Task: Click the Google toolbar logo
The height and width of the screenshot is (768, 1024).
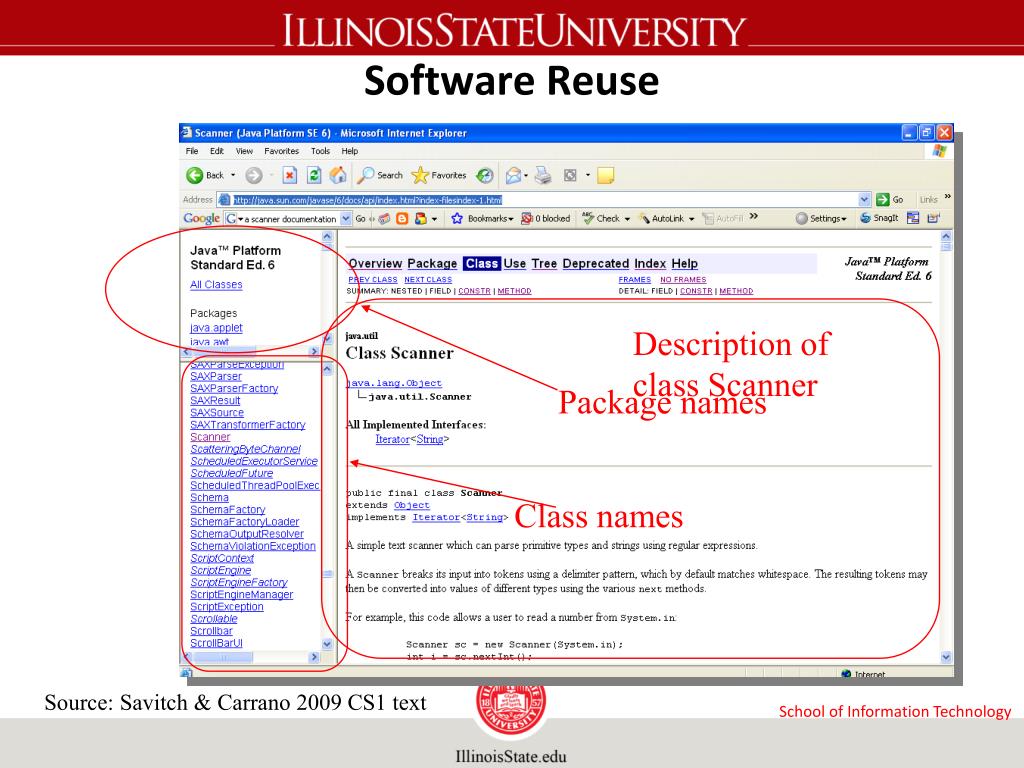Action: [201, 219]
